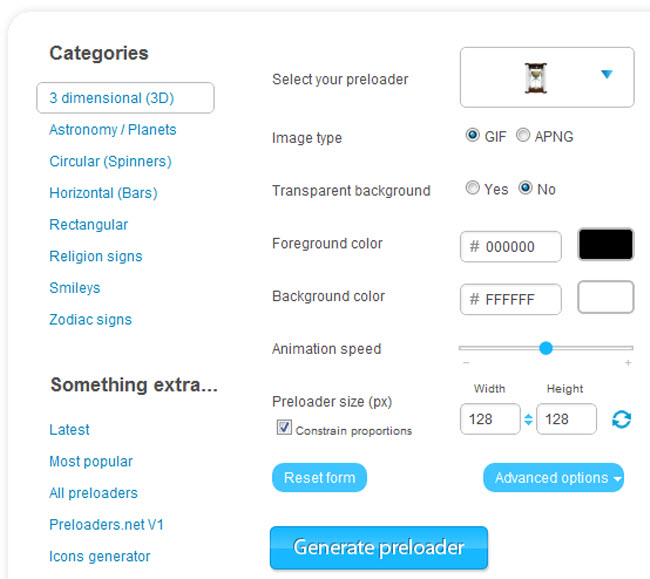Open the white background color swatch

pos(605,297)
